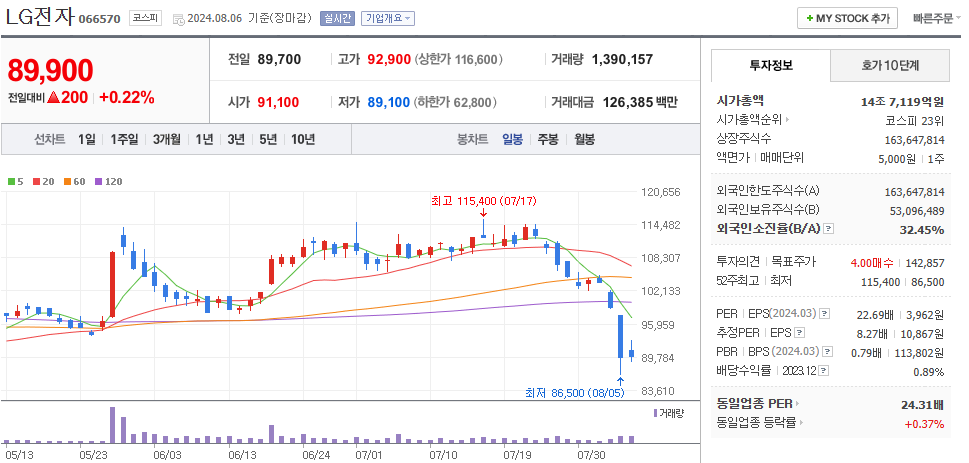Open the 시가총액순위 link

click(x=749, y=119)
